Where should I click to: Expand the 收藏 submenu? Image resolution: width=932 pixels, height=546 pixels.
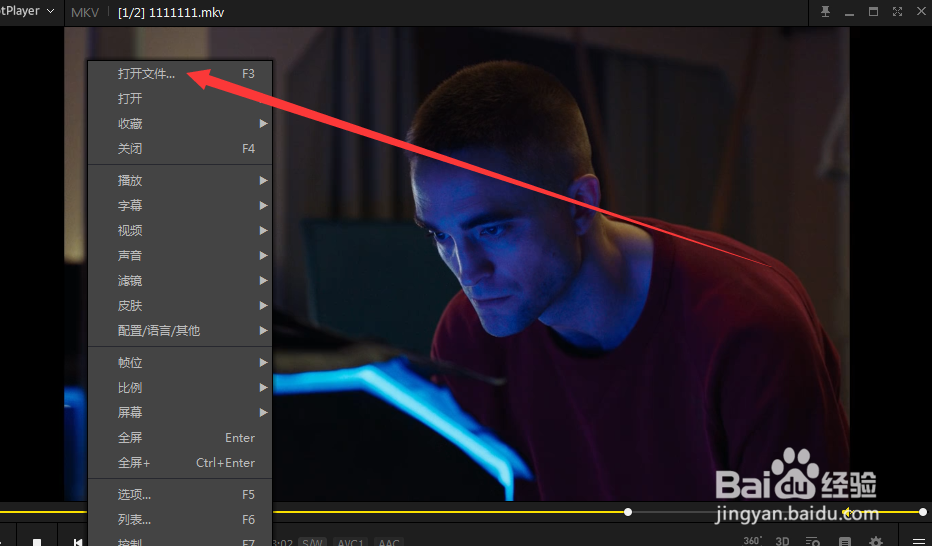[x=180, y=124]
